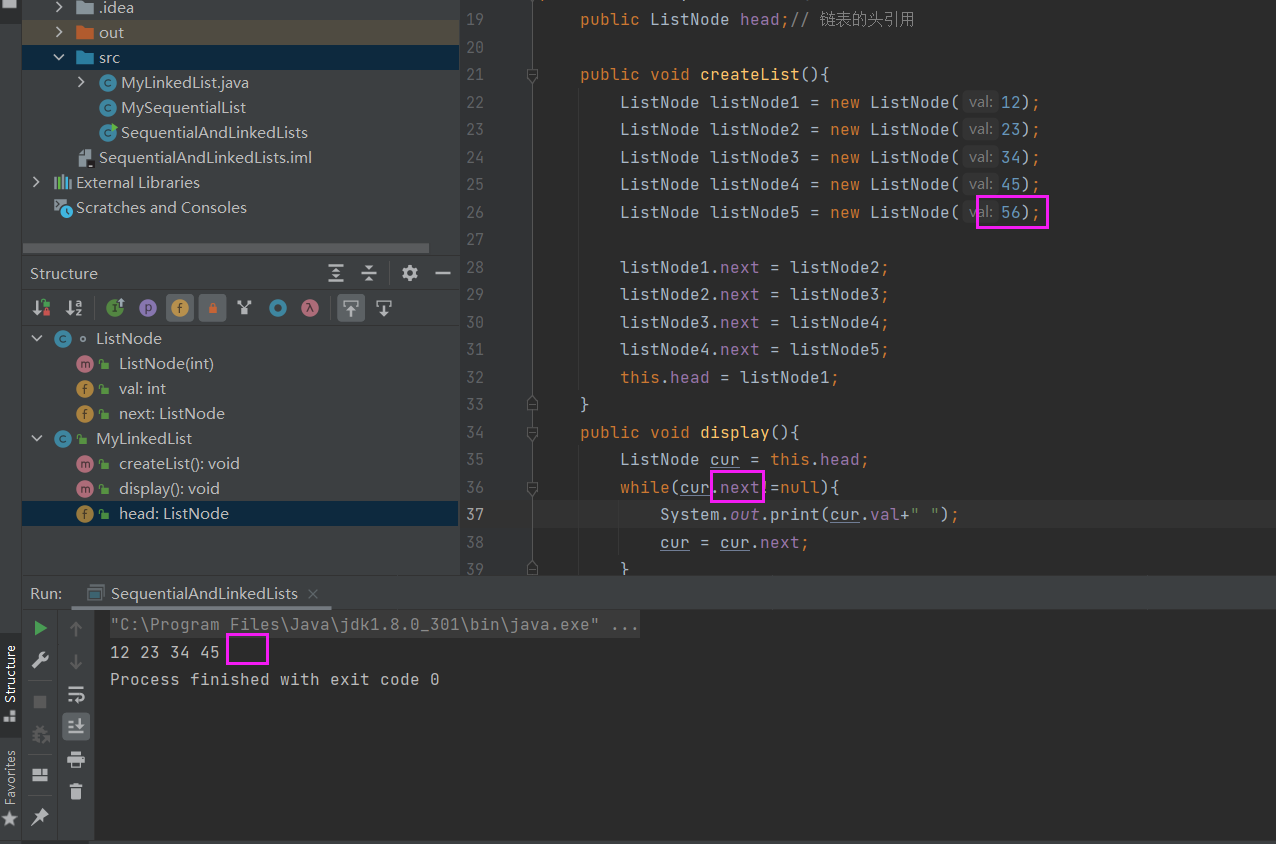This screenshot has width=1276, height=844.
Task: Toggle Show Non-Public members lock icon
Action: (213, 308)
